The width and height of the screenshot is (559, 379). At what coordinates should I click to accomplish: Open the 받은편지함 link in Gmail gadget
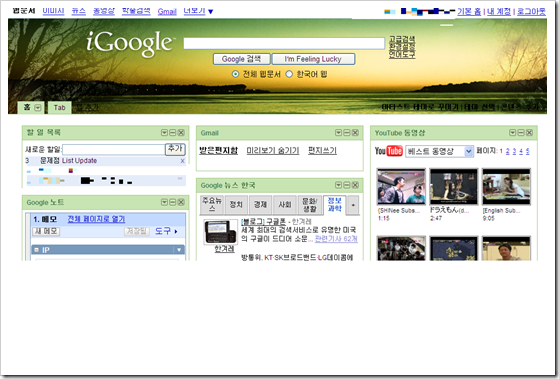[x=218, y=151]
